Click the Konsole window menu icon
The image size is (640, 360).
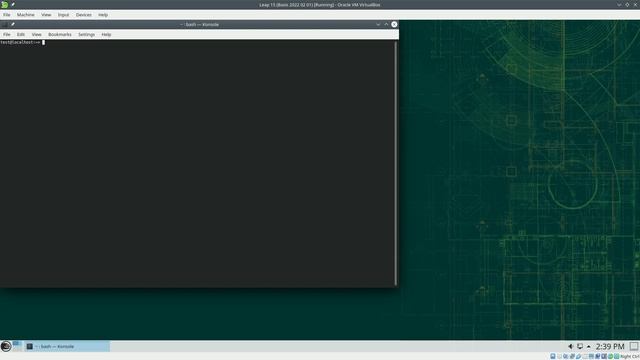click(x=4, y=24)
